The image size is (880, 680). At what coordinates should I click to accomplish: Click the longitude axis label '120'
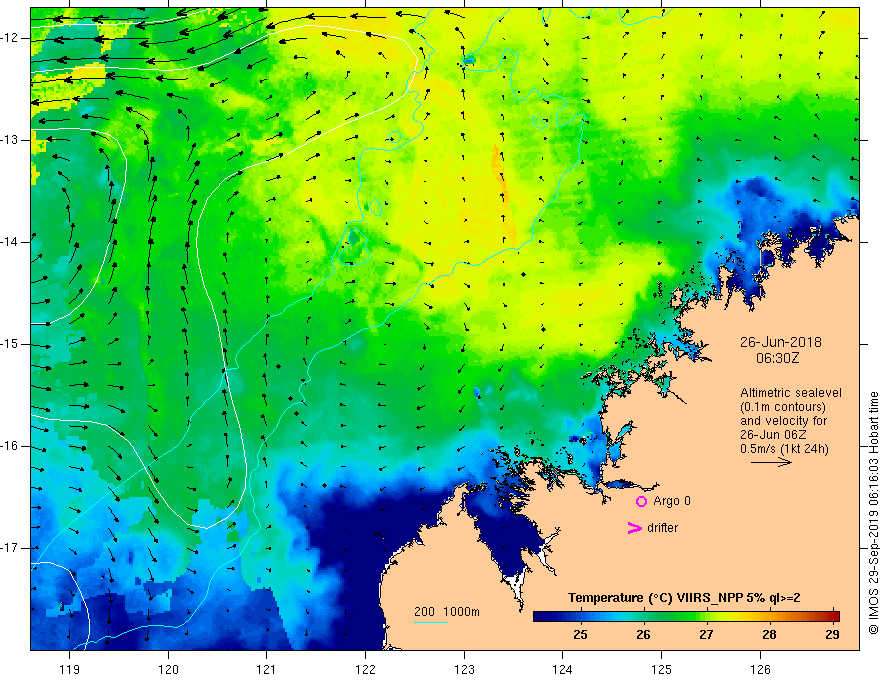(x=168, y=669)
